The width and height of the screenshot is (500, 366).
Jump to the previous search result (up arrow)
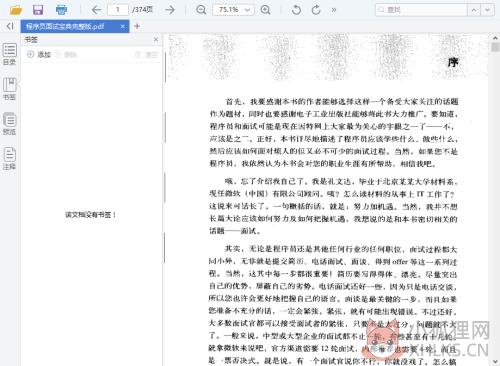(474, 10)
